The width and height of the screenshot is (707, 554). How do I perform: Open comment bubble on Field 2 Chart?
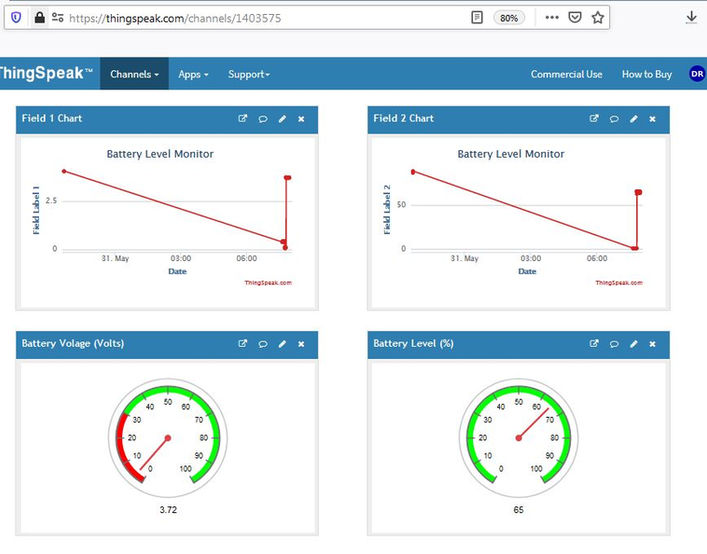click(614, 119)
